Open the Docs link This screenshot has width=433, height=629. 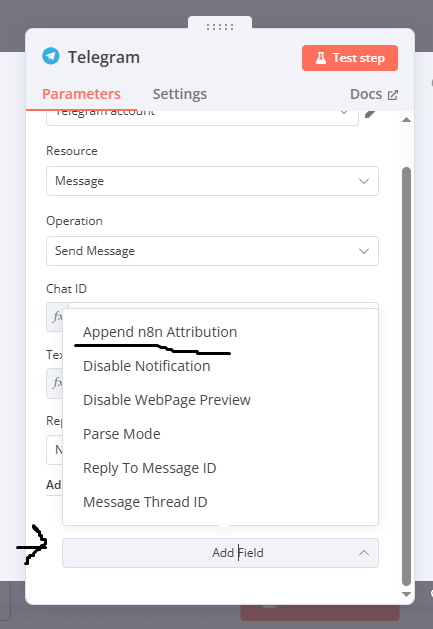coord(374,94)
